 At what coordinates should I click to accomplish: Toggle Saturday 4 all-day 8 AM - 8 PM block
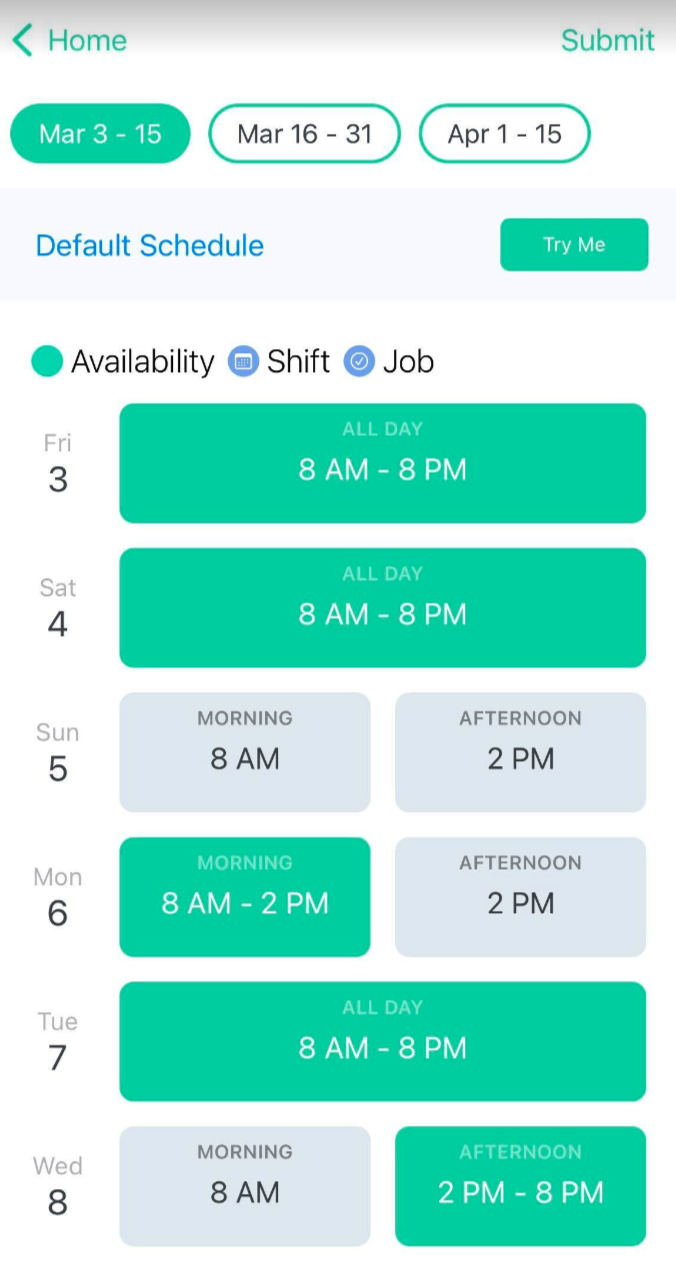[382, 608]
